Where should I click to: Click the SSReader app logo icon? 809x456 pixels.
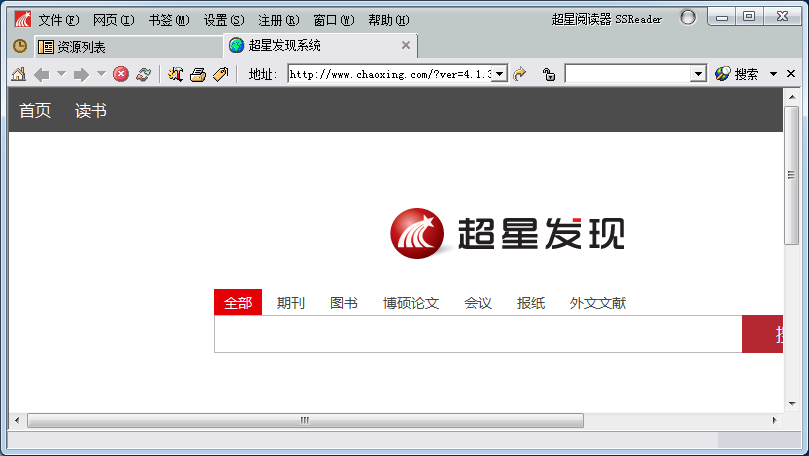[22, 19]
